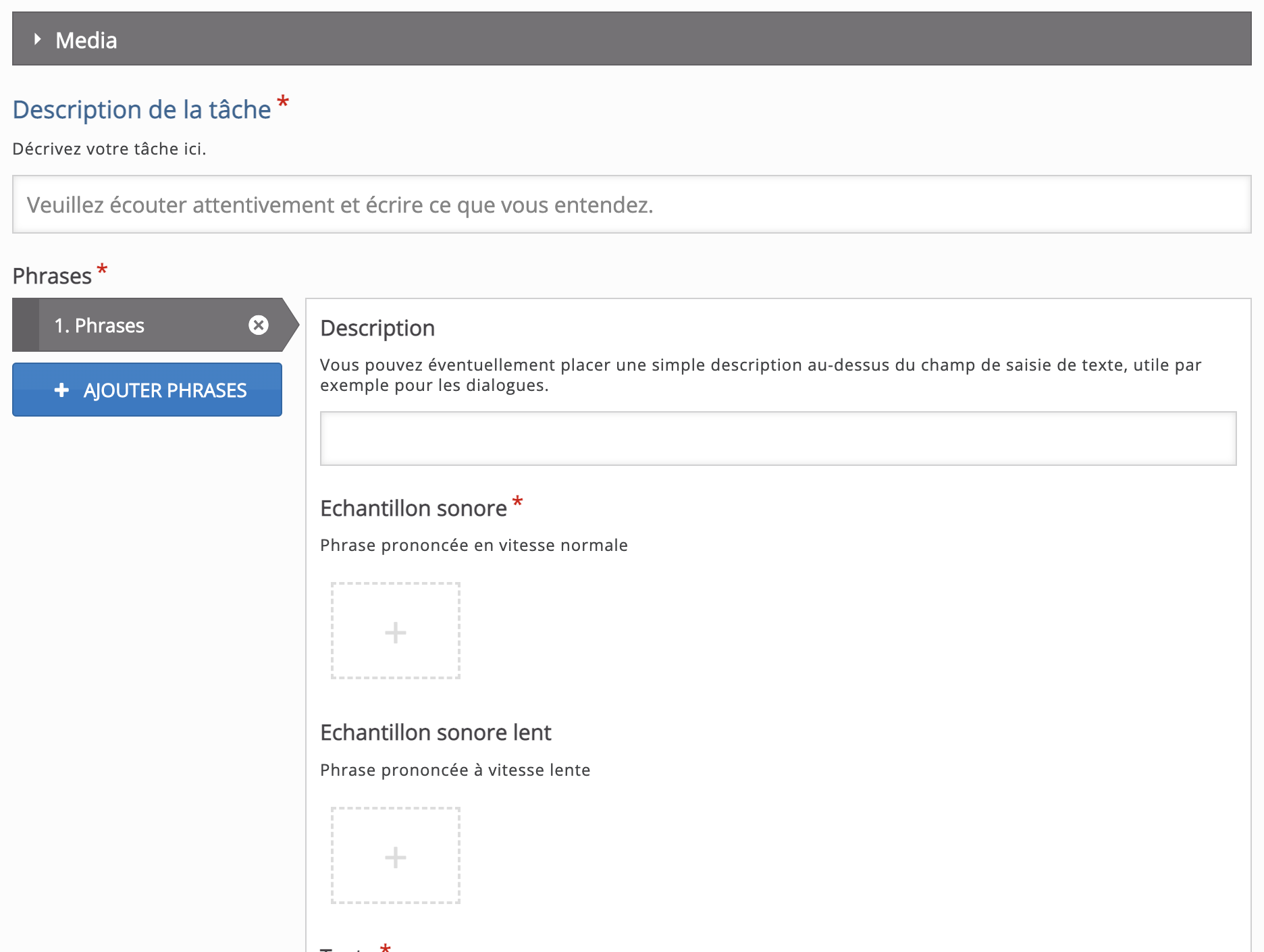Click the "Echantillon sonore lent" label
The width and height of the screenshot is (1264, 952).
click(436, 733)
